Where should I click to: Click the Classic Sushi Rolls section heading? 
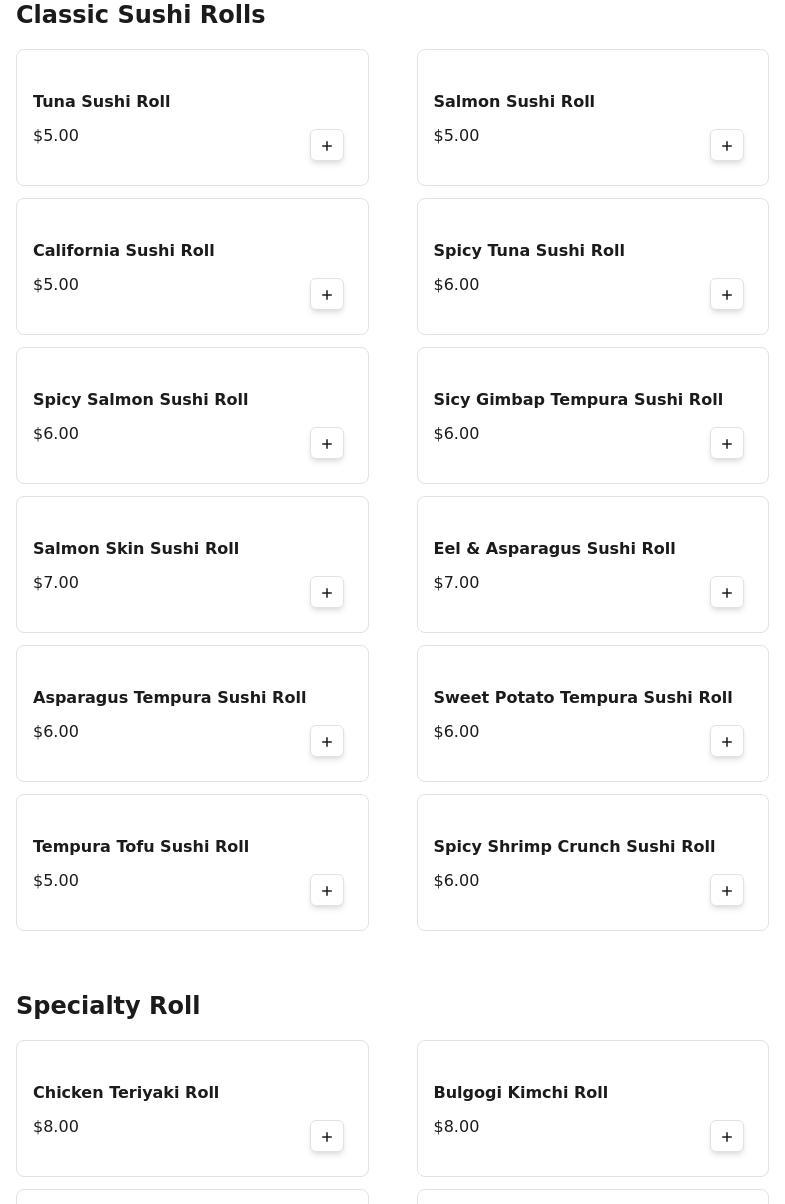(x=140, y=15)
